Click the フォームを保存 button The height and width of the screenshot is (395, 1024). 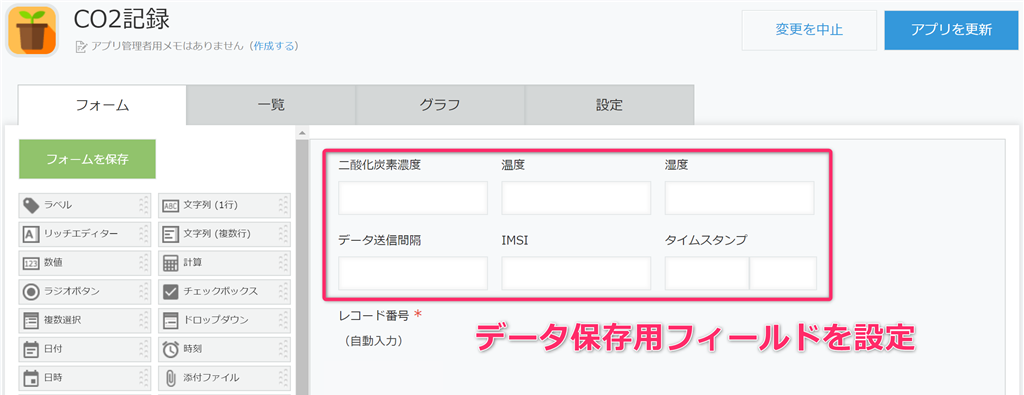88,159
